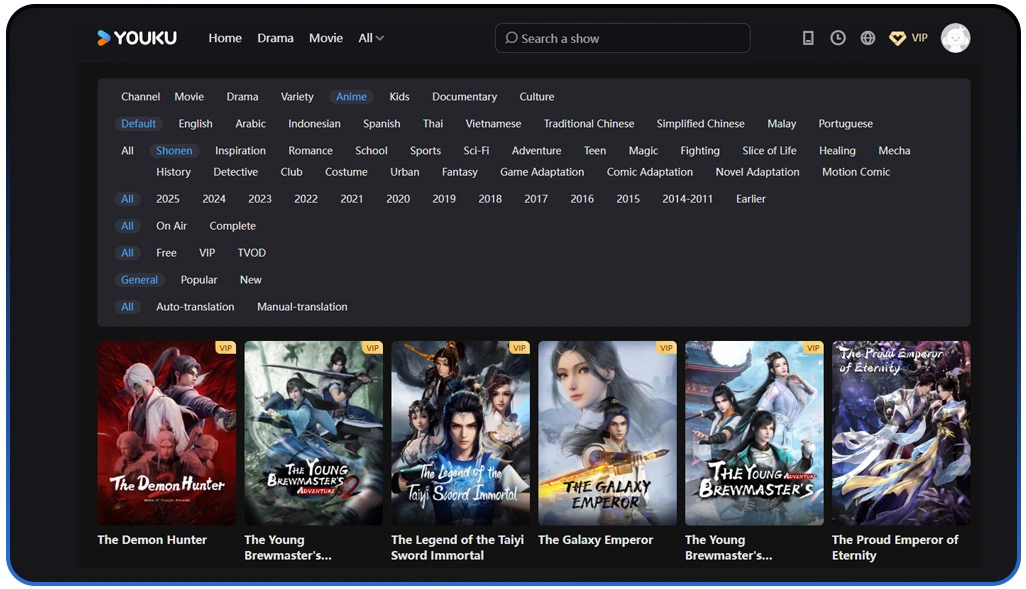
Task: Open The Proud Emperor of Eternity title
Action: click(x=895, y=547)
